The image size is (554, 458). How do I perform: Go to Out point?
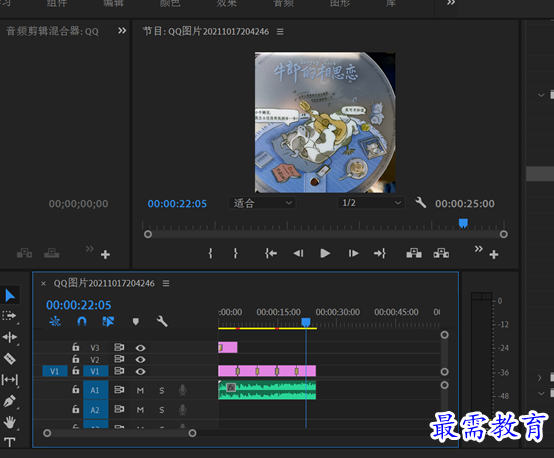click(380, 253)
